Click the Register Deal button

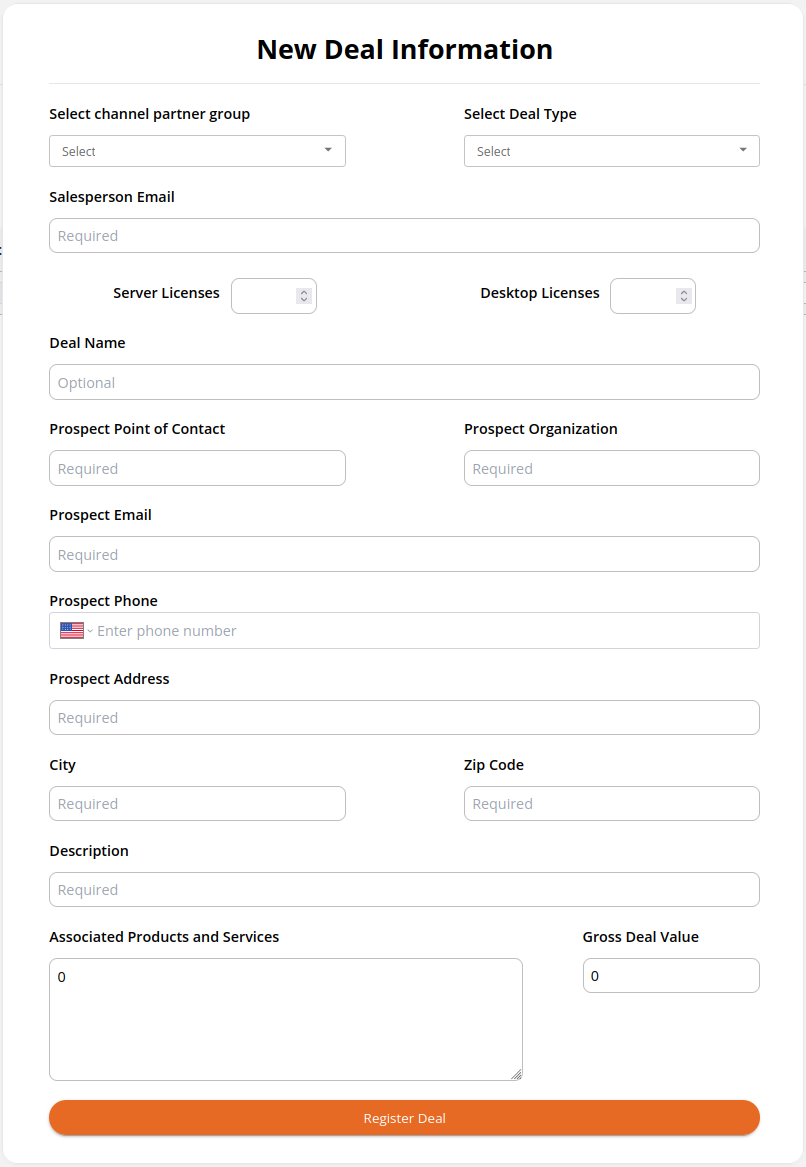click(404, 1118)
